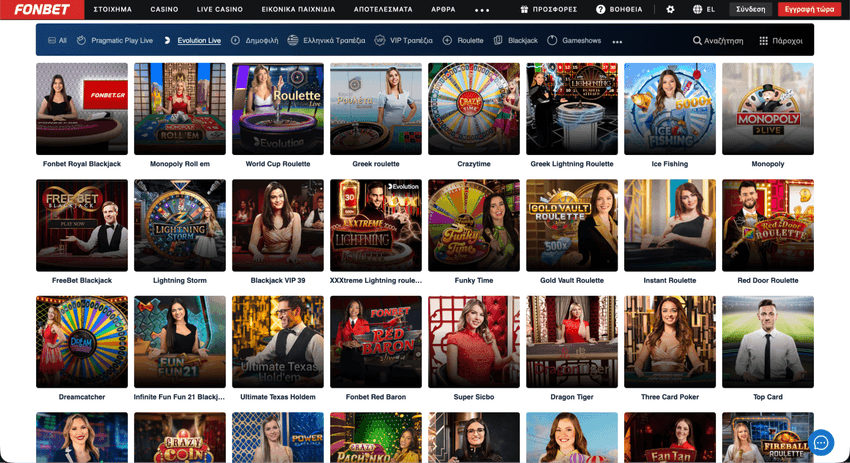Click the Gameshows wheel icon
The width and height of the screenshot is (850, 463).
pos(552,40)
